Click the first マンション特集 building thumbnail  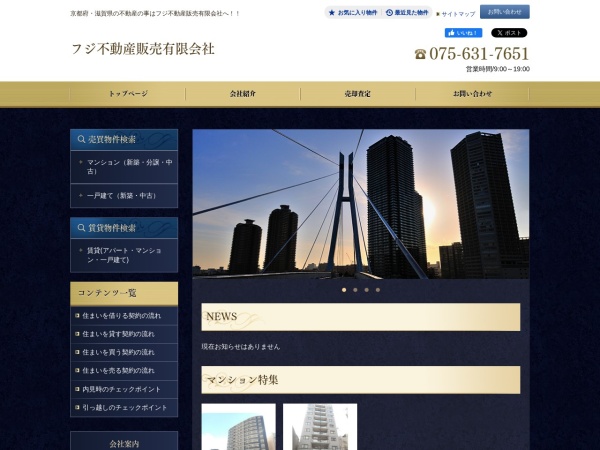[238, 427]
